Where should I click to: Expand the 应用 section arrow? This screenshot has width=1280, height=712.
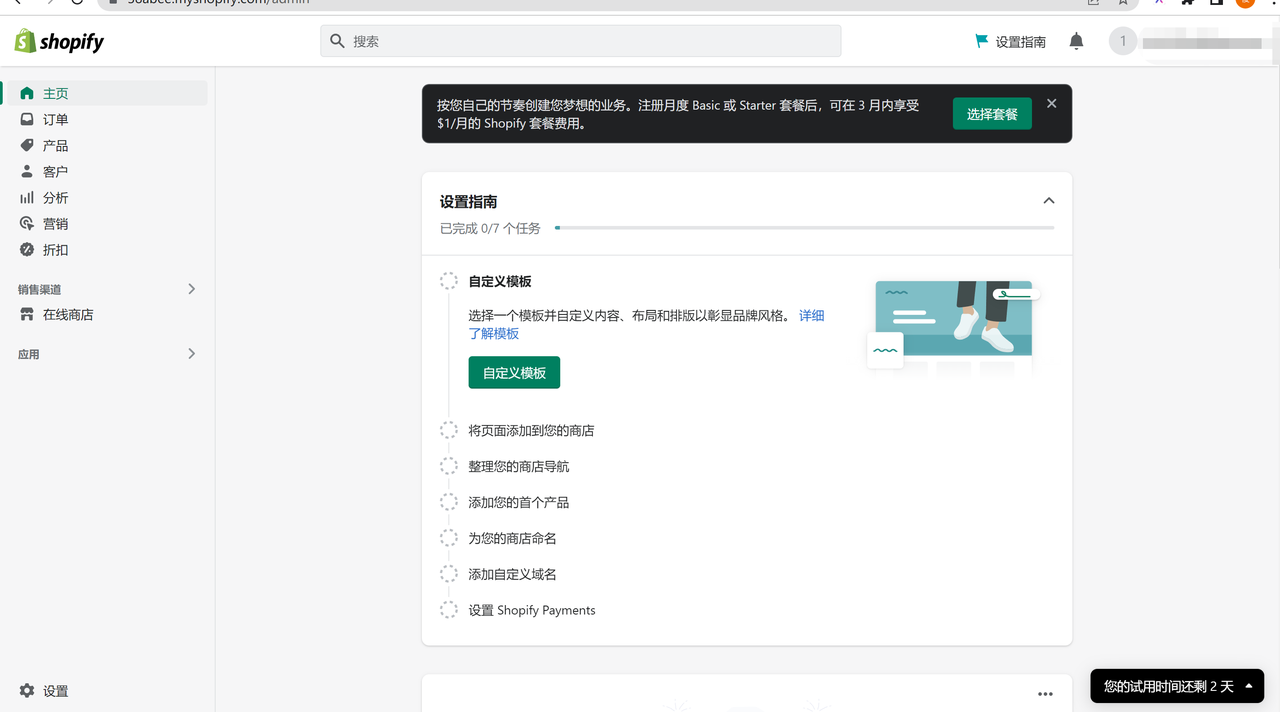pos(192,354)
